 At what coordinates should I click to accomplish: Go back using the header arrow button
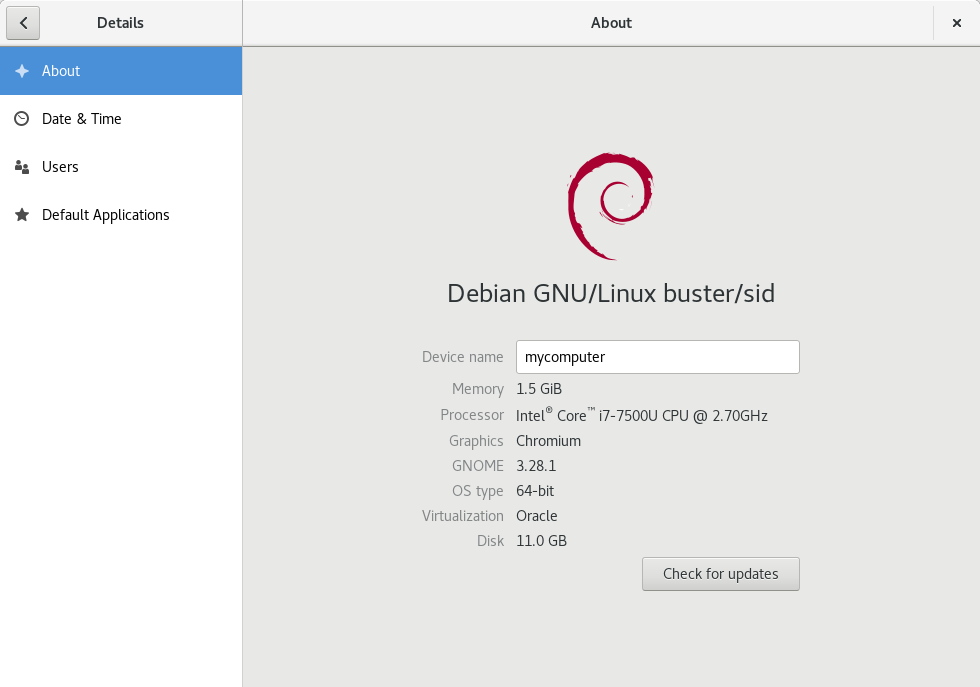coord(23,23)
